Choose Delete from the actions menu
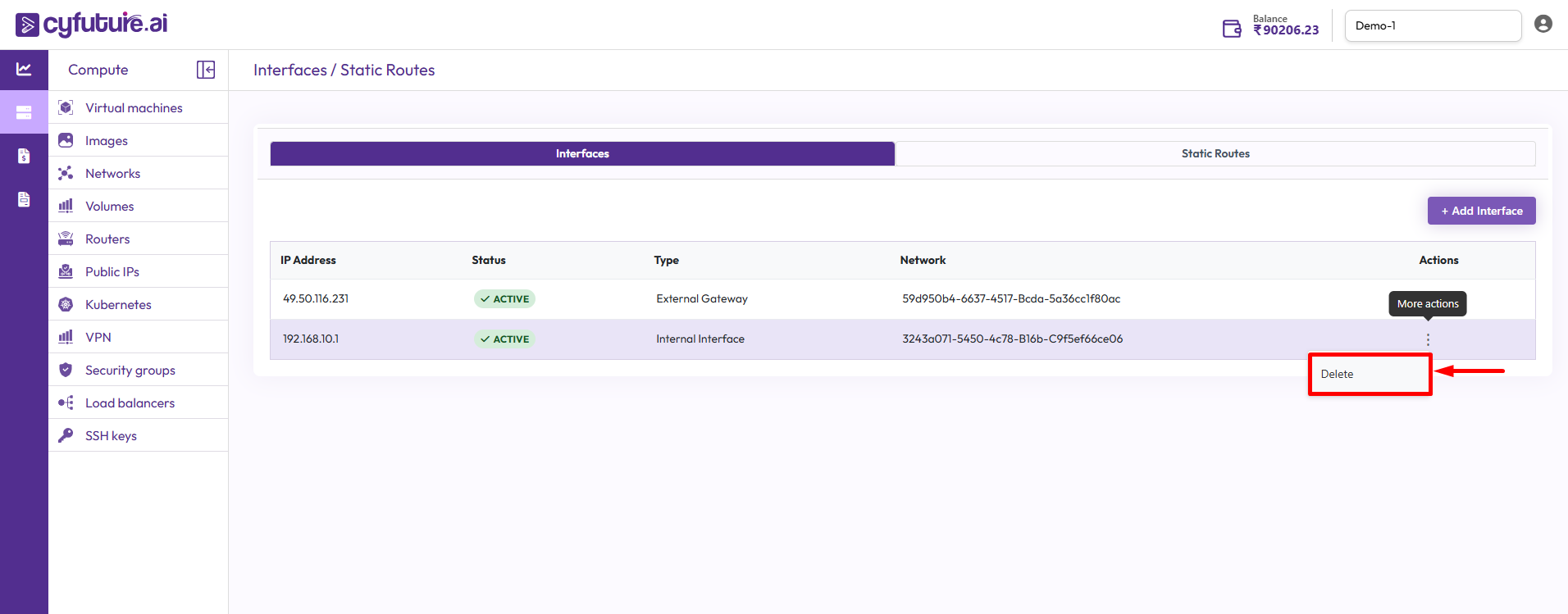1568x614 pixels. (1338, 374)
